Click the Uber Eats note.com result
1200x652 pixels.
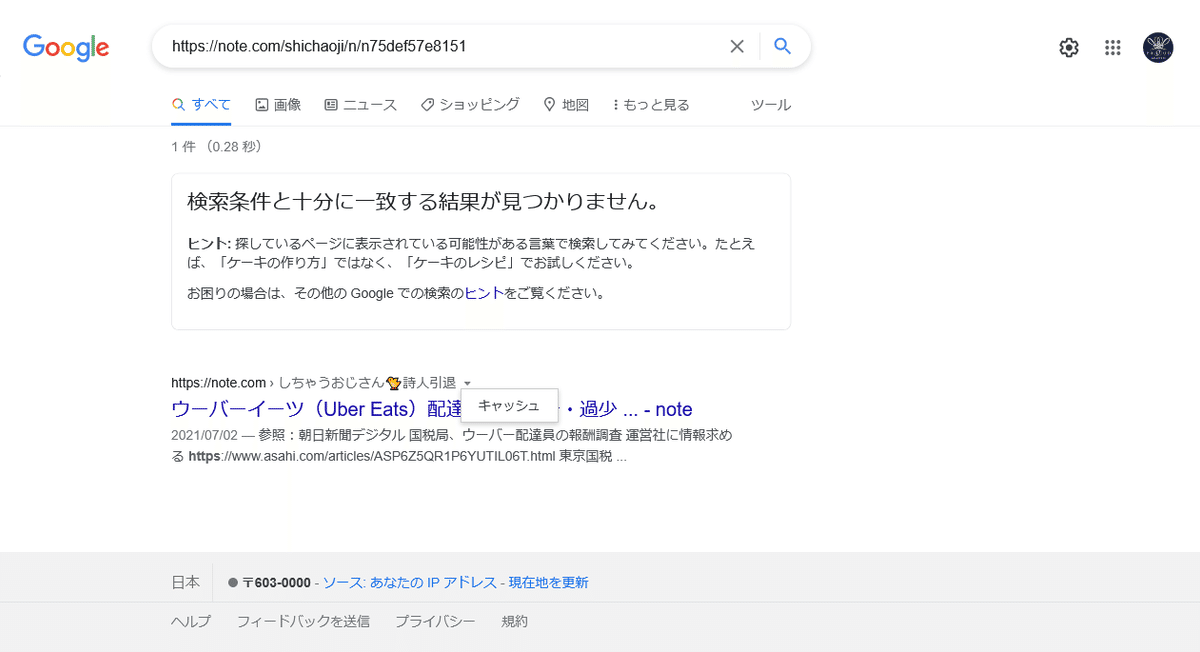coord(300,408)
